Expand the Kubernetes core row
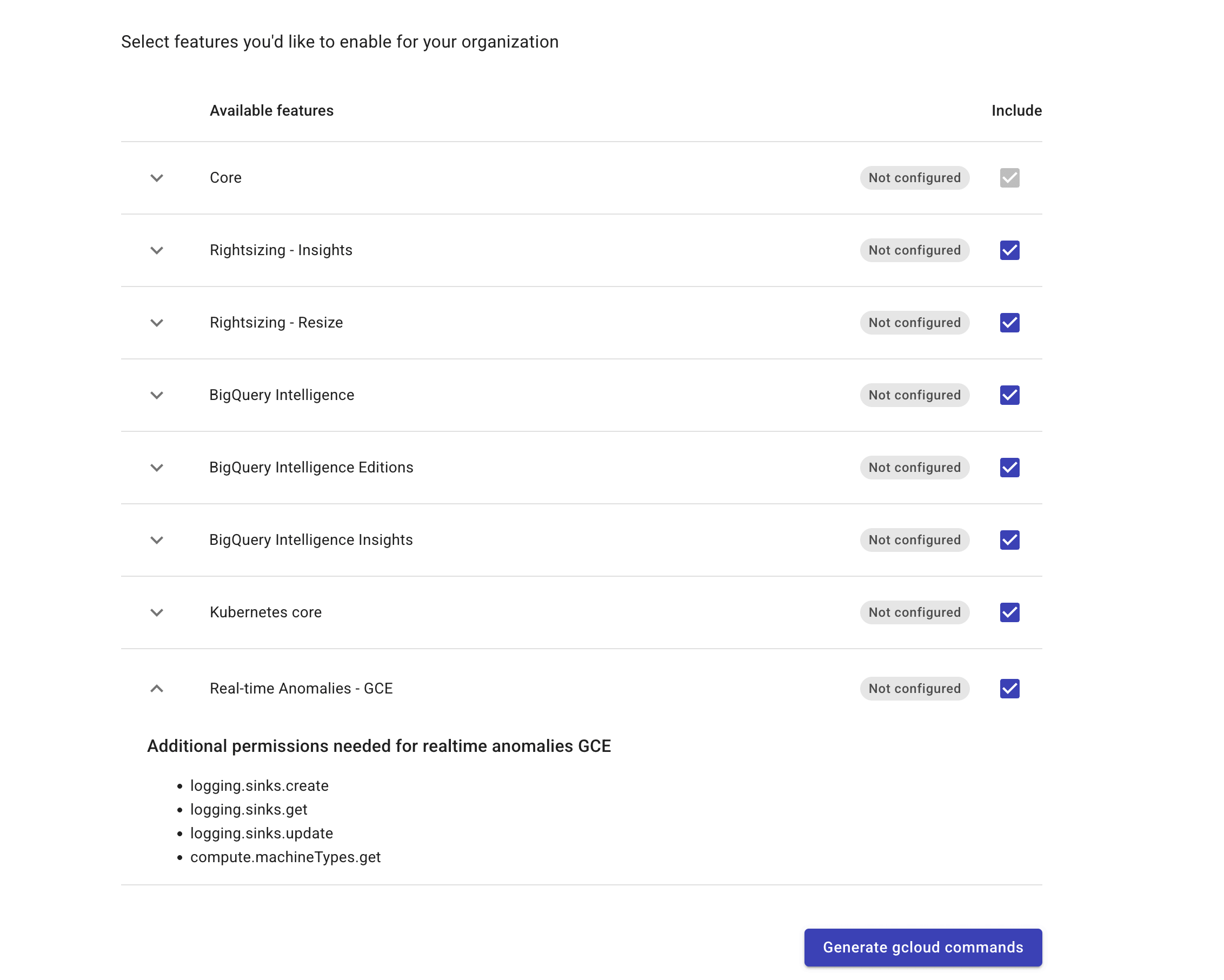This screenshot has width=1224, height=980. coord(157,613)
